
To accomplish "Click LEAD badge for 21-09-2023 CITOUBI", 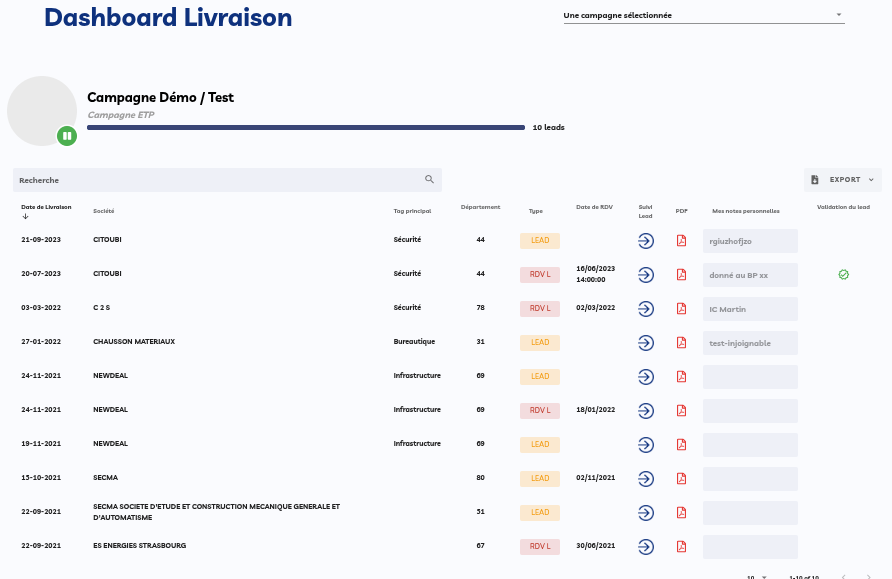I will [540, 241].
